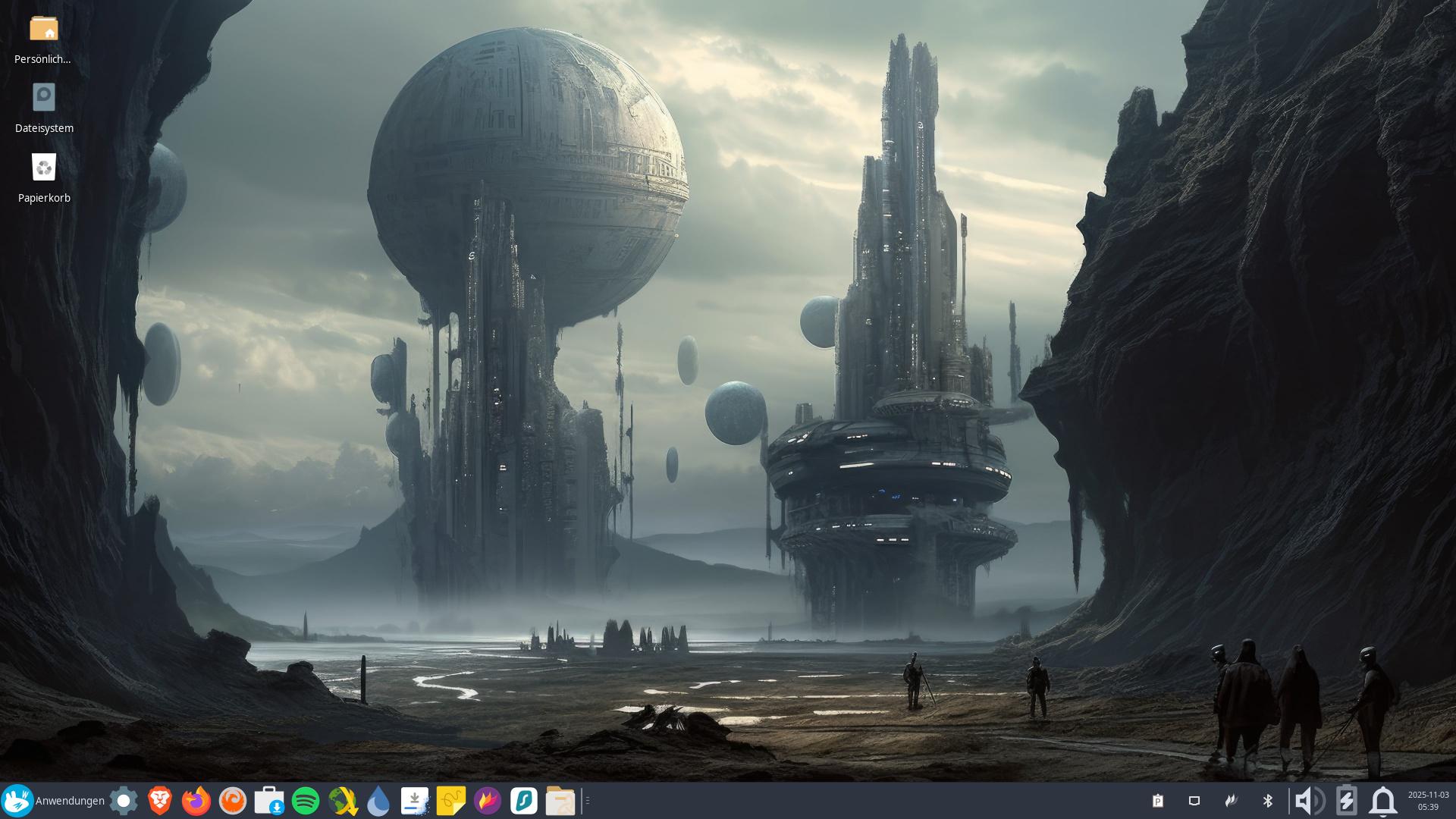Open the software install briefcase icon
1456x819 pixels.
[x=269, y=801]
